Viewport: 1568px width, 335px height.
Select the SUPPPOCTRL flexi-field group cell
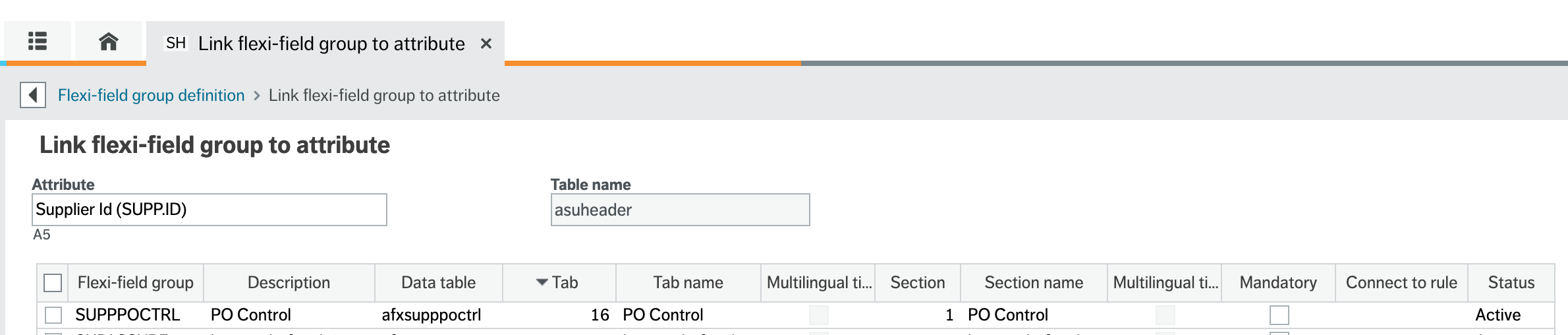tap(128, 315)
